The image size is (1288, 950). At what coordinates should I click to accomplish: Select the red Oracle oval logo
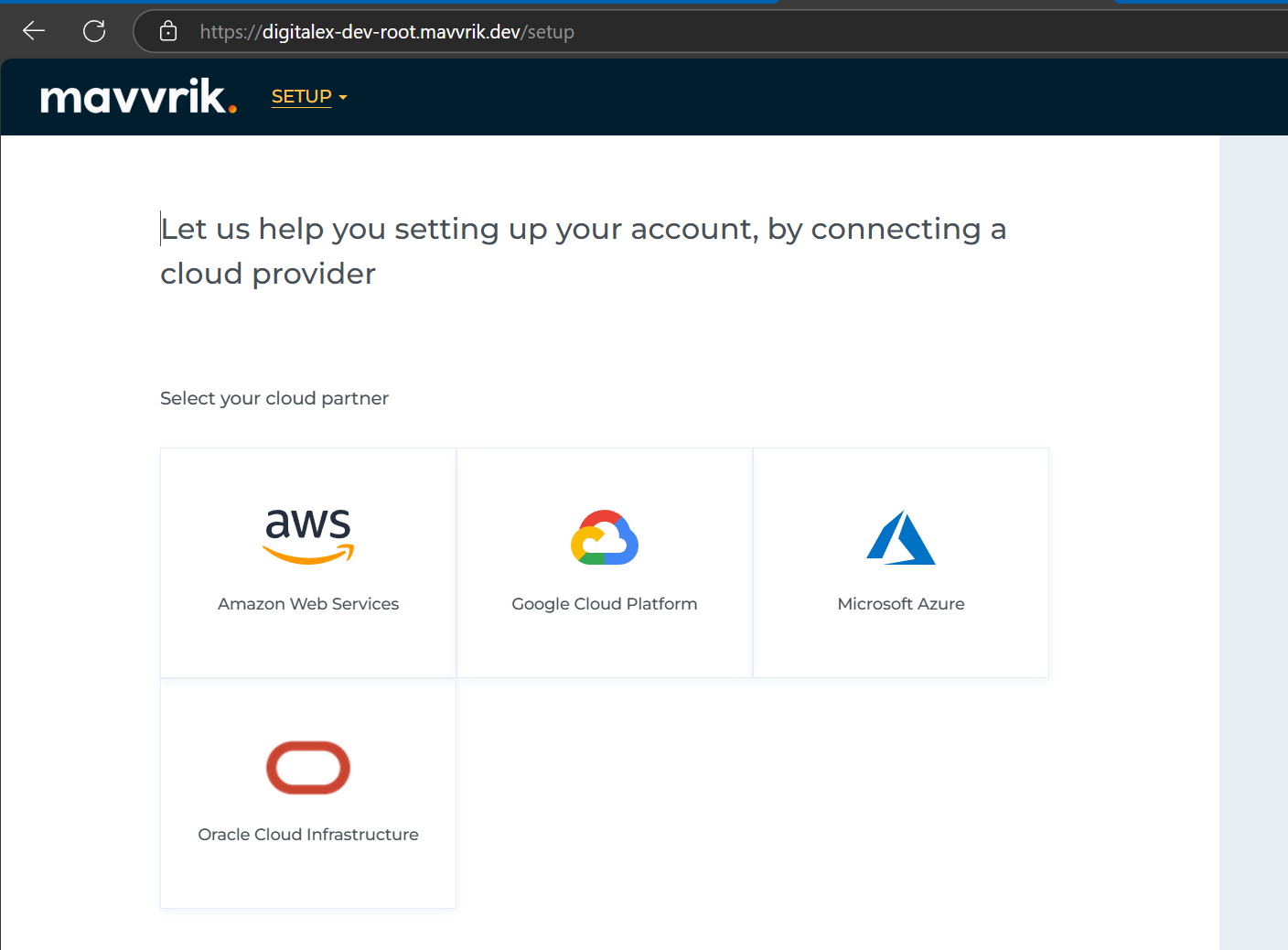coord(308,767)
